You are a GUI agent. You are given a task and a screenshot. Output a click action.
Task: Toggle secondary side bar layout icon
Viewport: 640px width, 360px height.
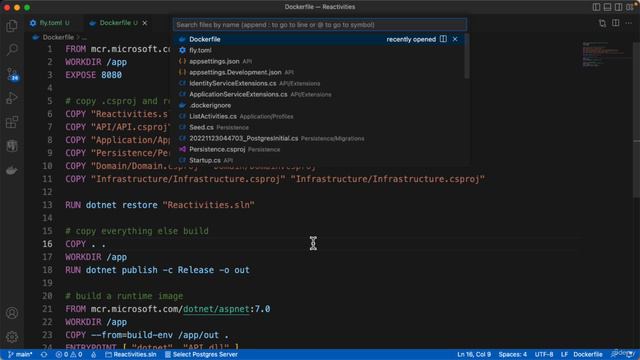point(618,7)
